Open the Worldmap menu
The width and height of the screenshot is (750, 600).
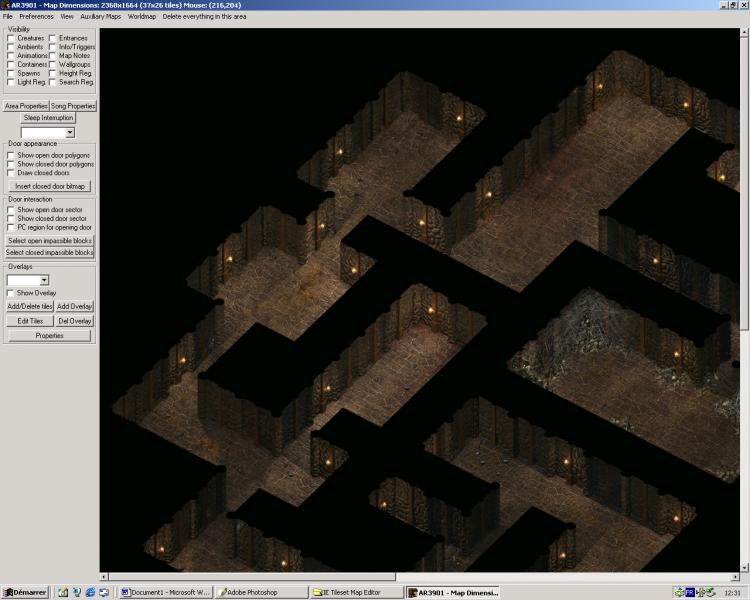click(142, 16)
